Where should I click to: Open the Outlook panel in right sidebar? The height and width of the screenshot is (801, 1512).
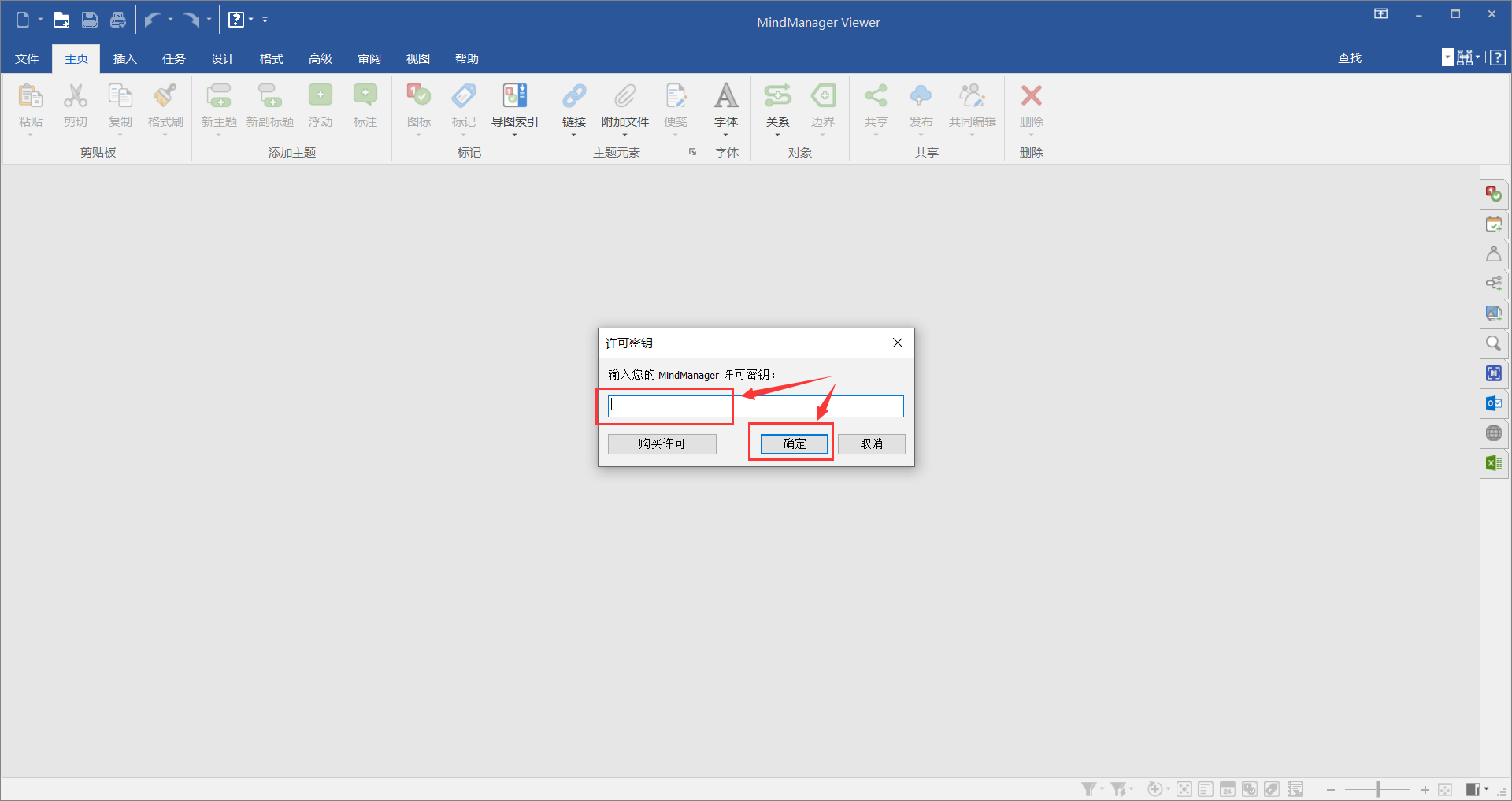point(1493,403)
